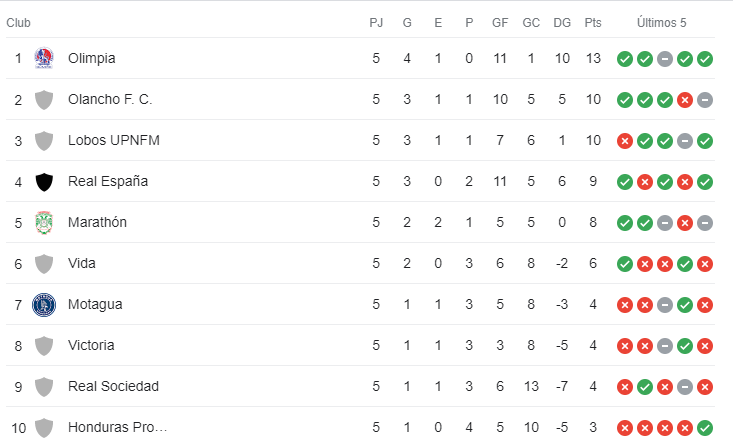733x443 pixels.
Task: Click the Últimos 5 column header
Action: 661,23
